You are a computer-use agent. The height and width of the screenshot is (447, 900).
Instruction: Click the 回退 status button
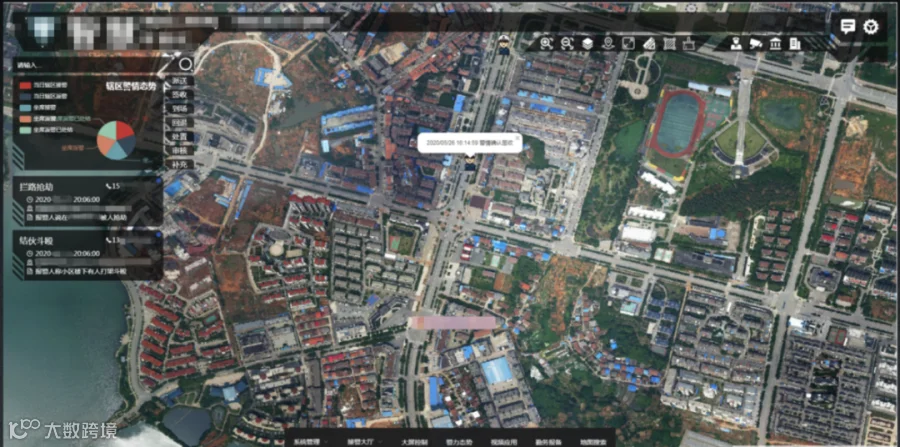(x=179, y=122)
